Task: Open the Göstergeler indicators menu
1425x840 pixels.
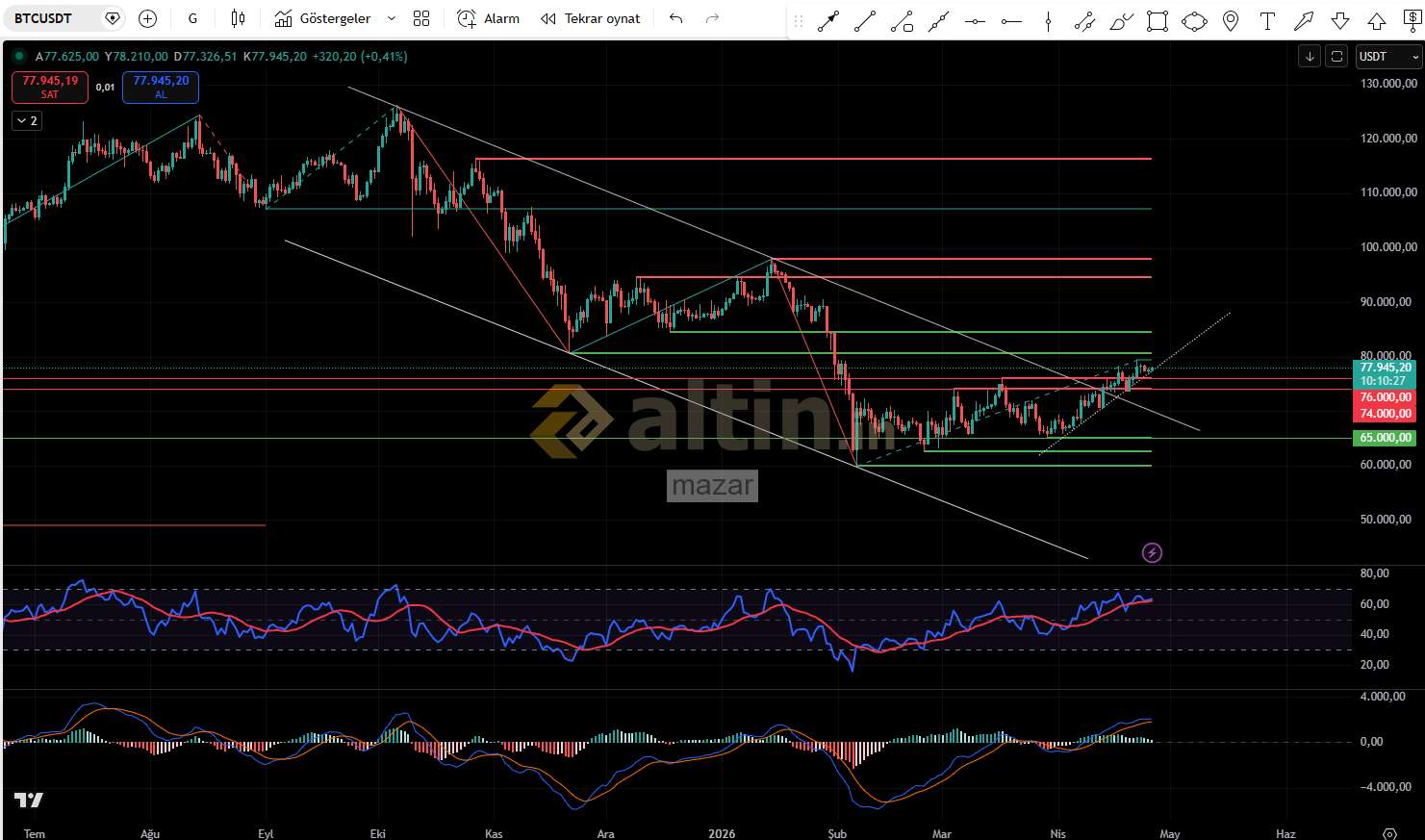Action: [x=322, y=18]
